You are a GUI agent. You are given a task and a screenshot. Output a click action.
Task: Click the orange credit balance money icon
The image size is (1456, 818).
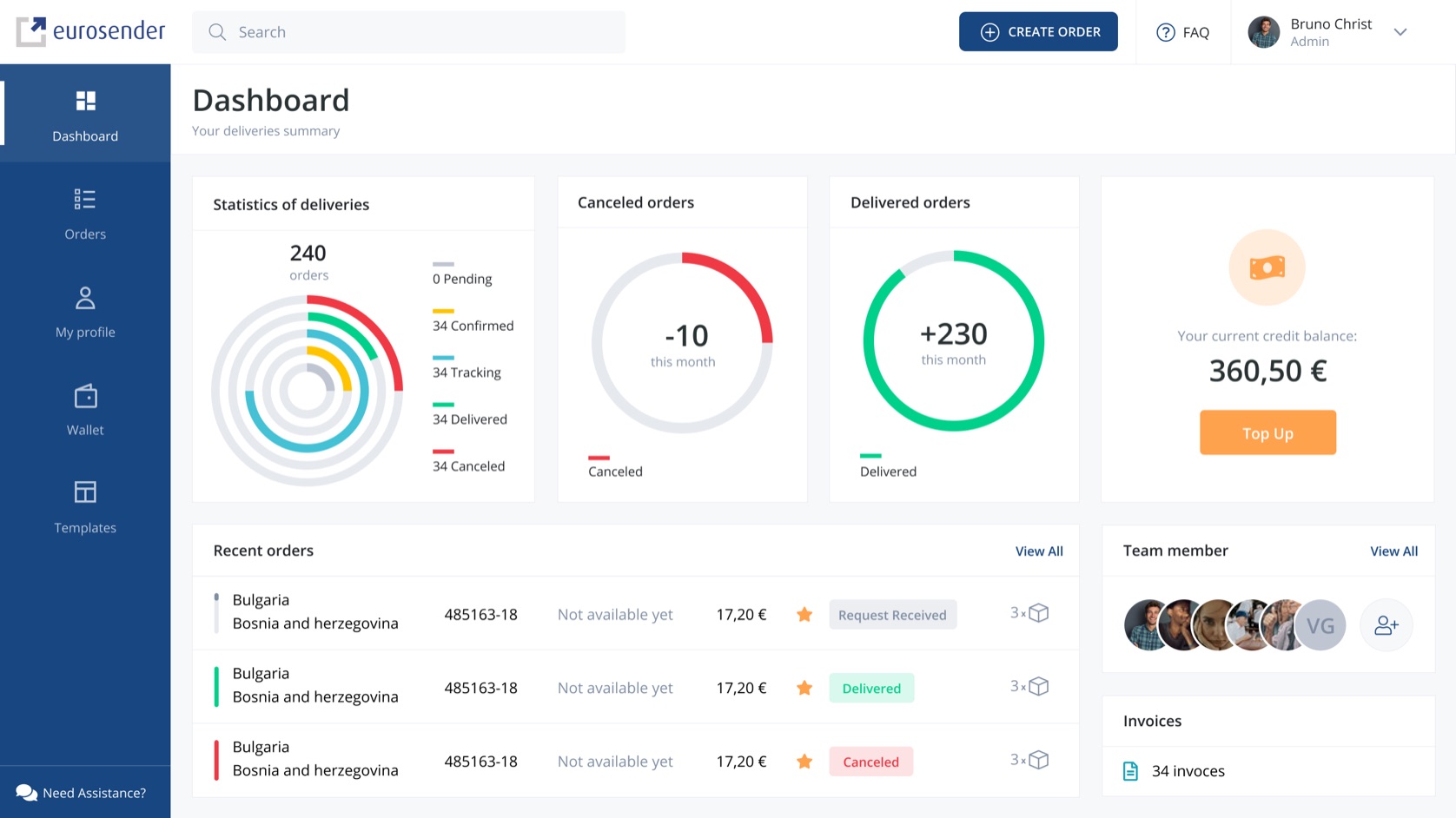pos(1267,267)
